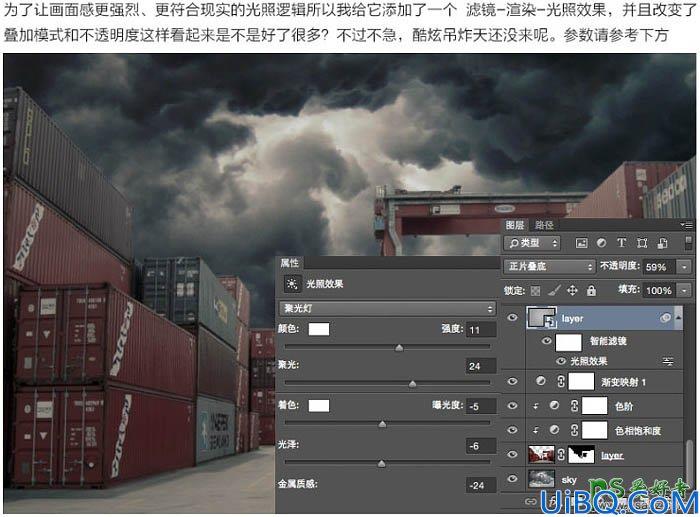
Task: Hide the 色阶 layer
Action: pos(512,405)
